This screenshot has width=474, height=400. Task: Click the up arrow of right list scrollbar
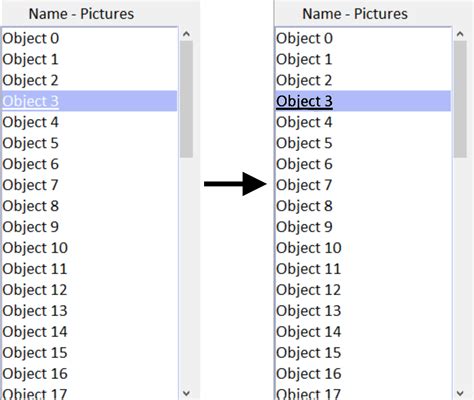tap(460, 34)
